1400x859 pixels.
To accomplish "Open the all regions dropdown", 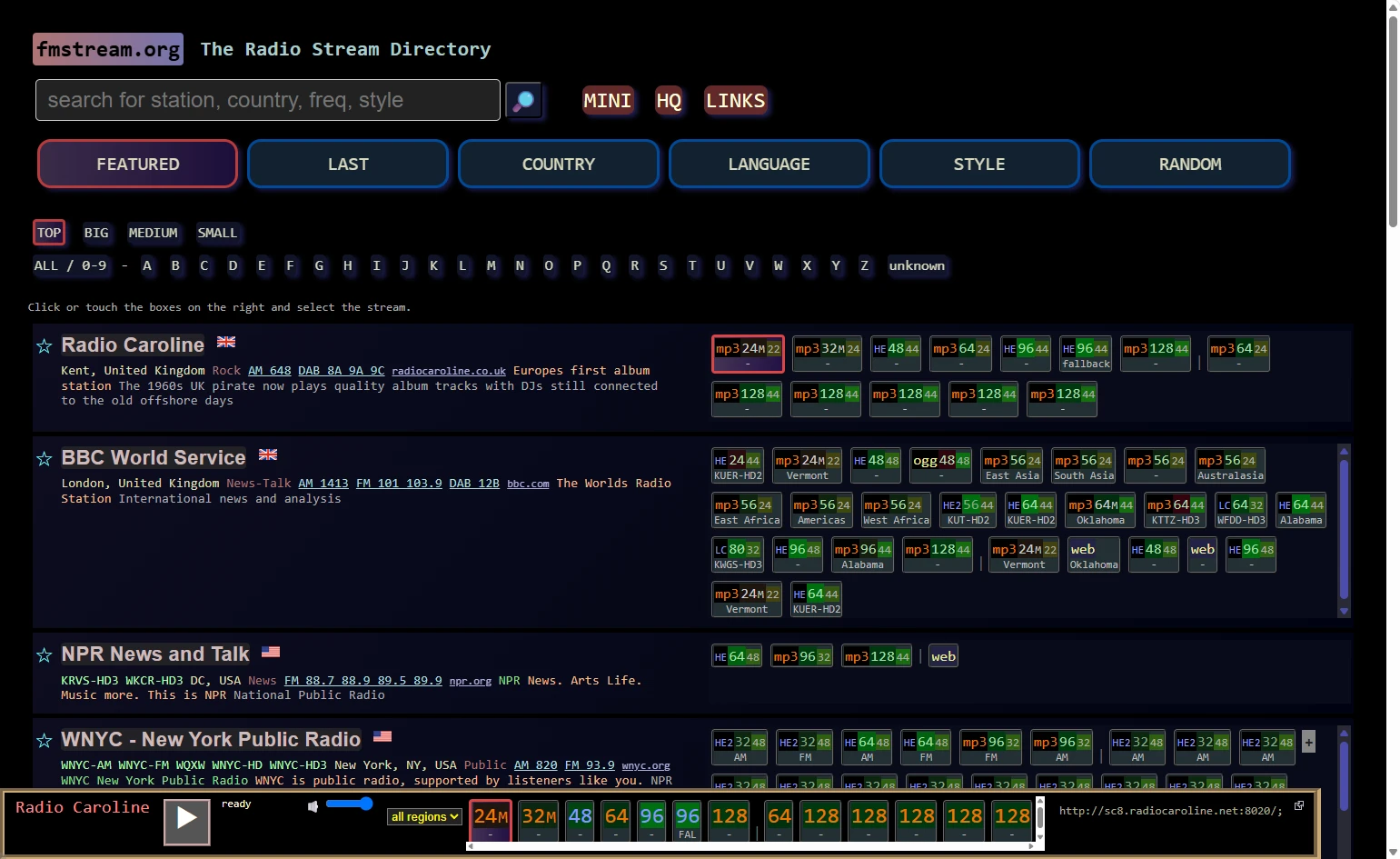I will pos(424,816).
